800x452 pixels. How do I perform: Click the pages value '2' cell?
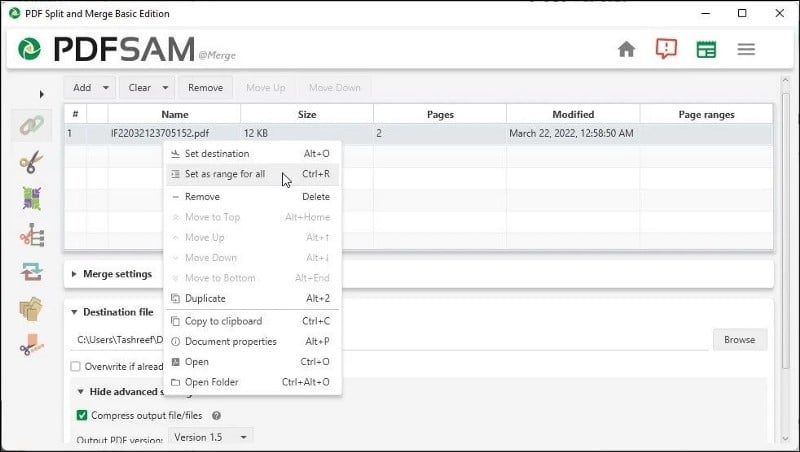[x=440, y=134]
